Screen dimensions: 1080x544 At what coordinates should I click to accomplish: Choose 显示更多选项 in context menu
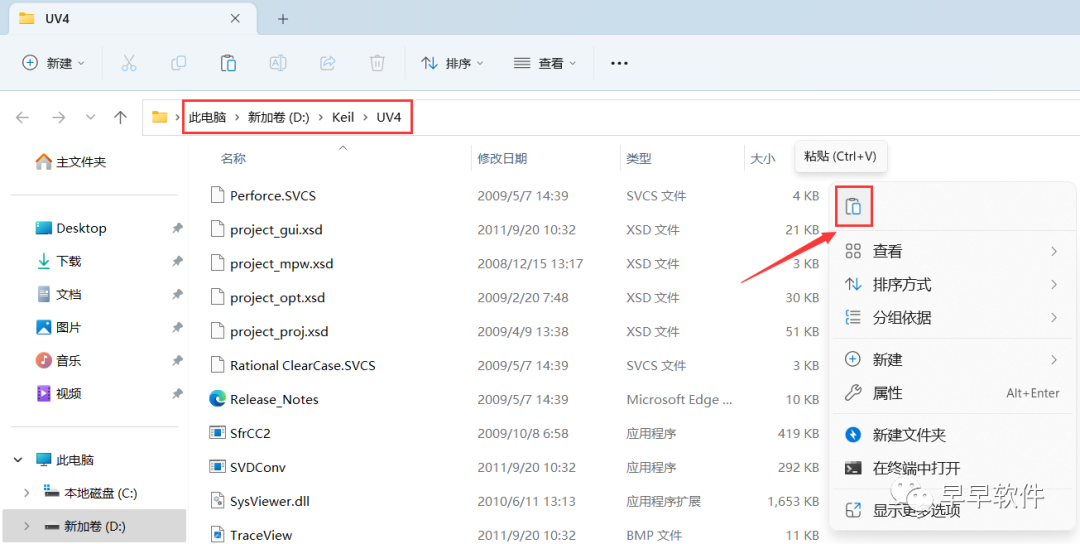coord(952,510)
